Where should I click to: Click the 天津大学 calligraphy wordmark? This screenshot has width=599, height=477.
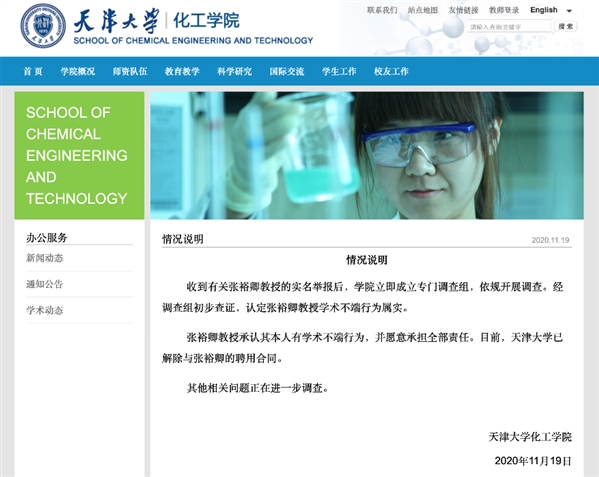(x=116, y=21)
